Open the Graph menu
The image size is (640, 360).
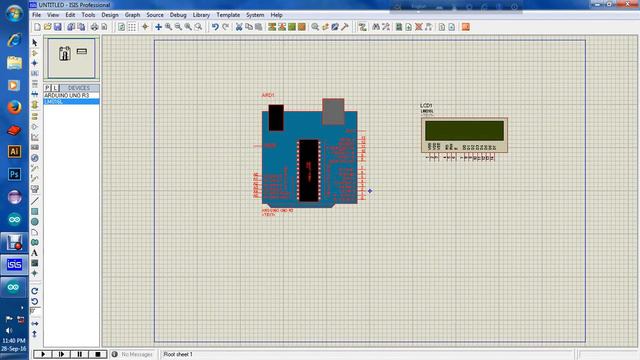(x=132, y=15)
